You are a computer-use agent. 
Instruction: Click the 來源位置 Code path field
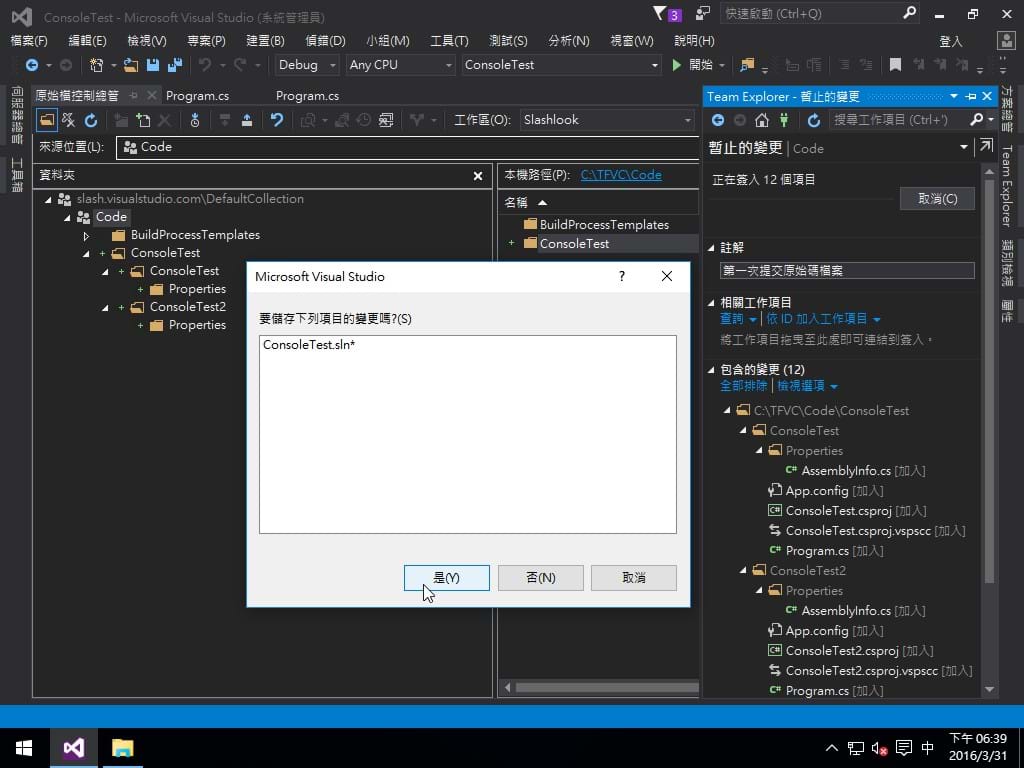click(x=408, y=147)
